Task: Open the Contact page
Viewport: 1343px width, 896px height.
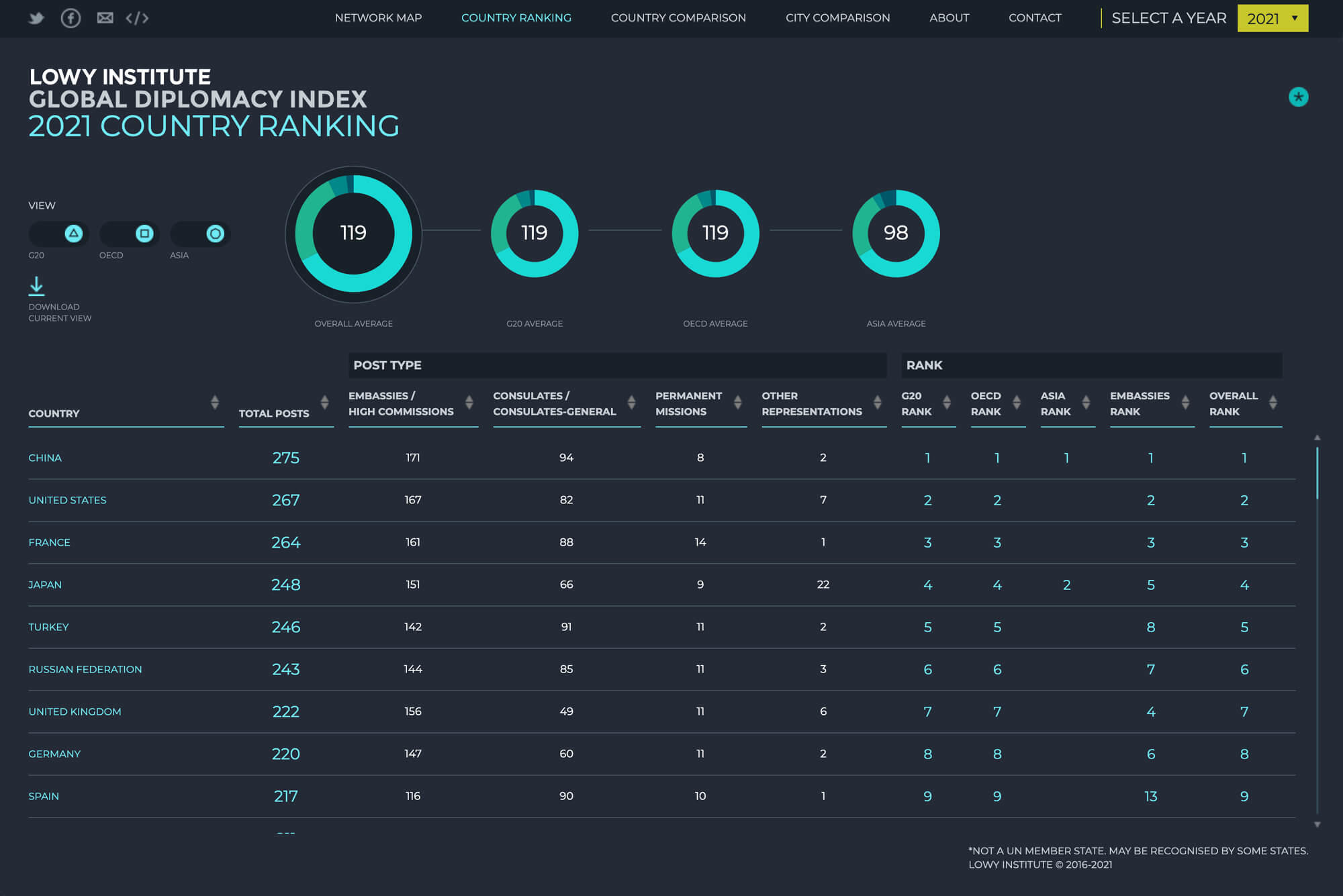Action: pos(1035,18)
